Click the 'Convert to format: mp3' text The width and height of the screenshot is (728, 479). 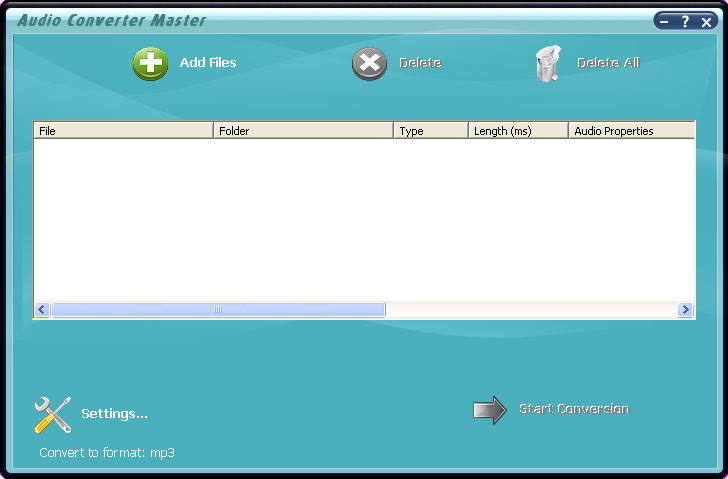point(107,453)
